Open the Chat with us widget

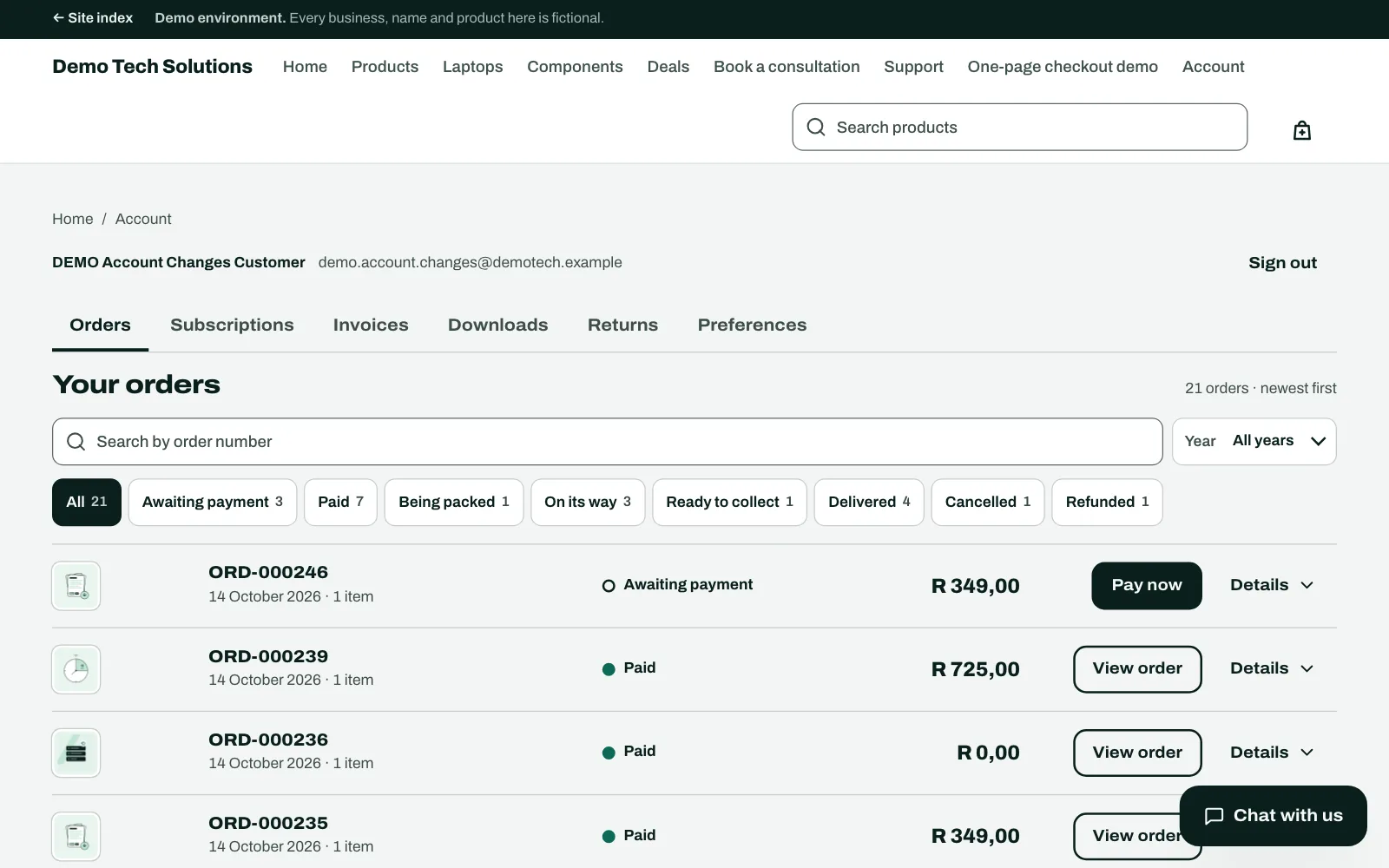click(x=1273, y=816)
